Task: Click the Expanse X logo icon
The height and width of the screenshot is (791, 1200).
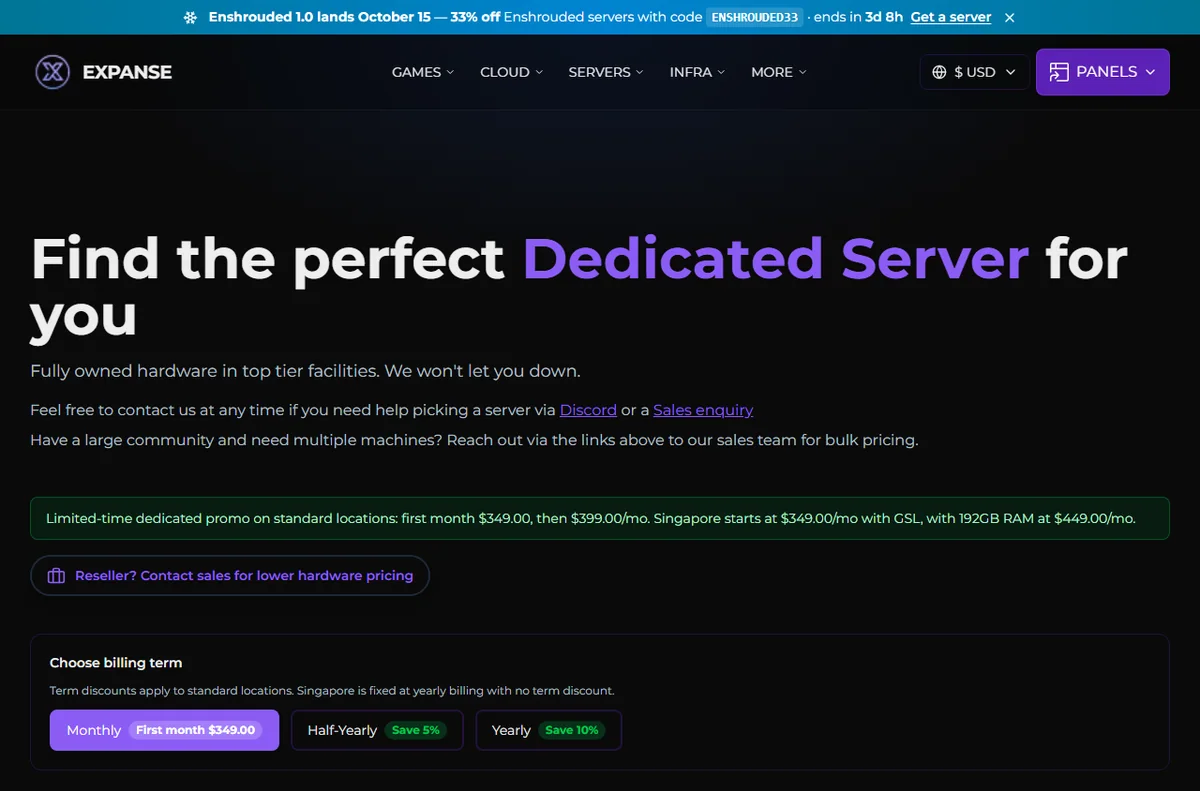Action: [52, 72]
